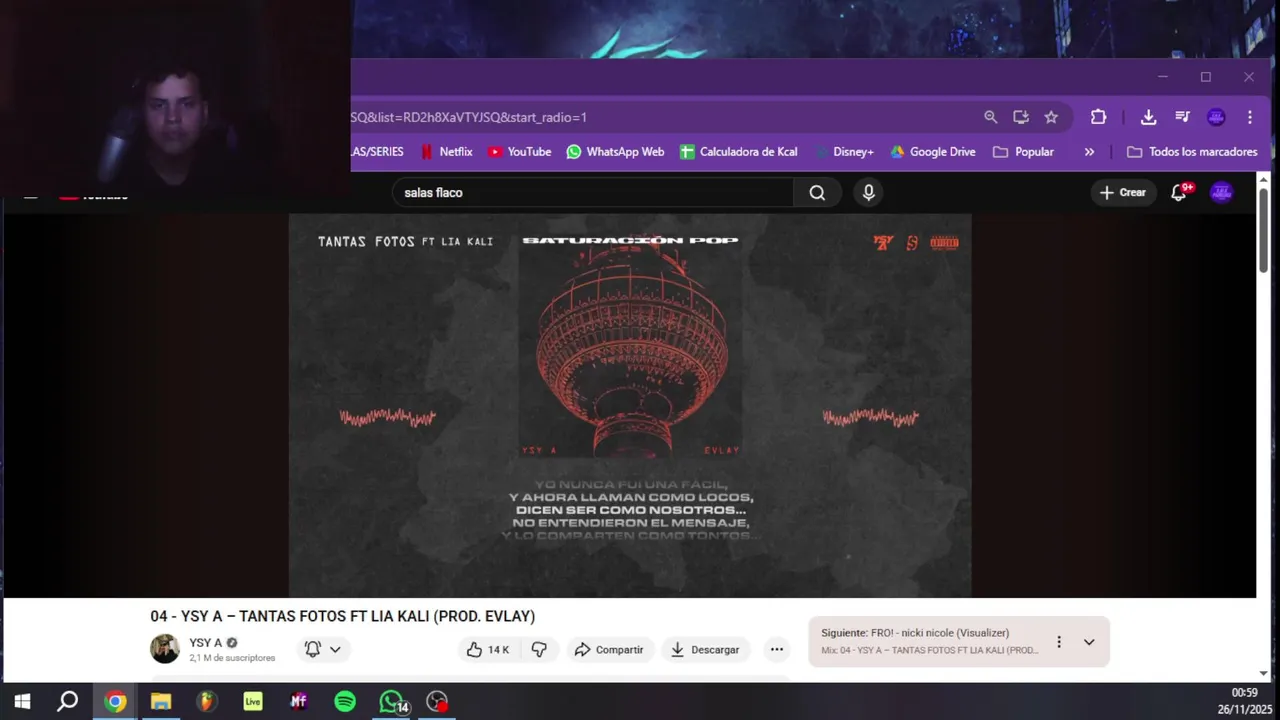Click Chrome zoom magnifier icon in address bar

(x=990, y=117)
